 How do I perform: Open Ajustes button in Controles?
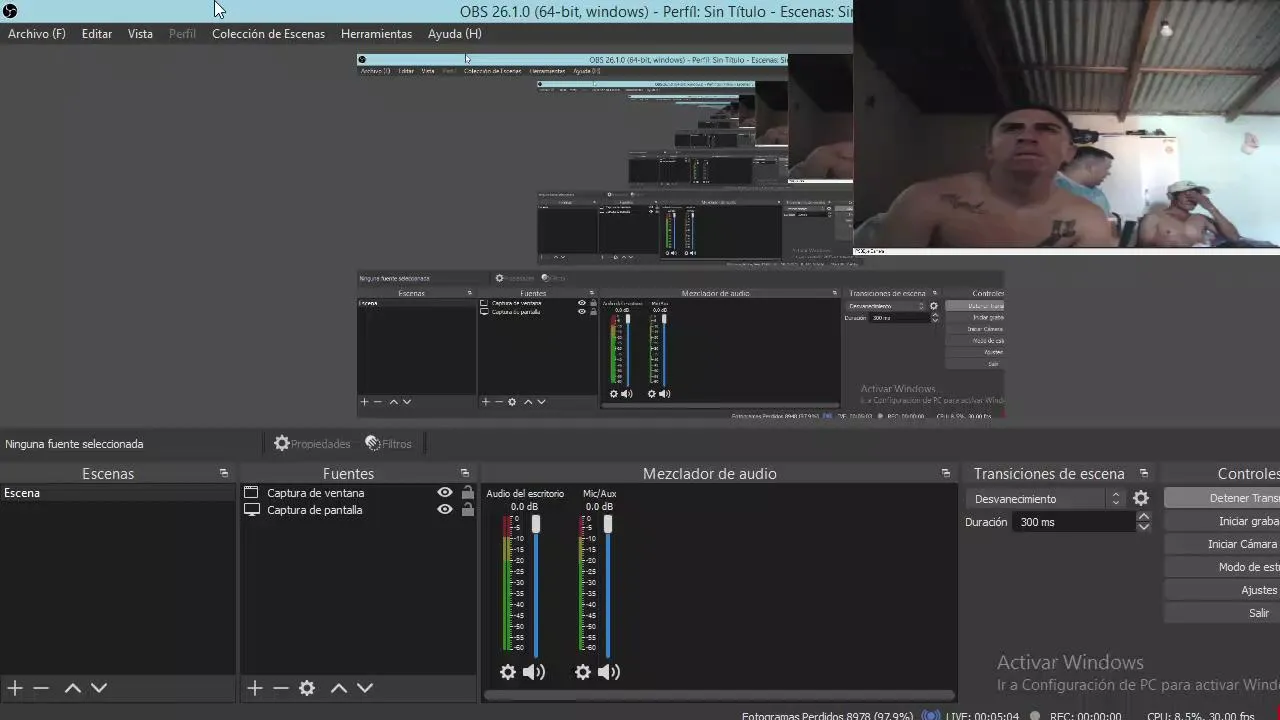click(1222, 590)
